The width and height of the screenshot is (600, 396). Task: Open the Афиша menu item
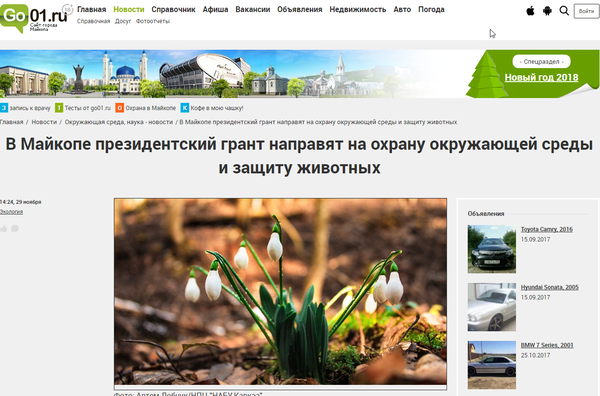[x=215, y=9]
